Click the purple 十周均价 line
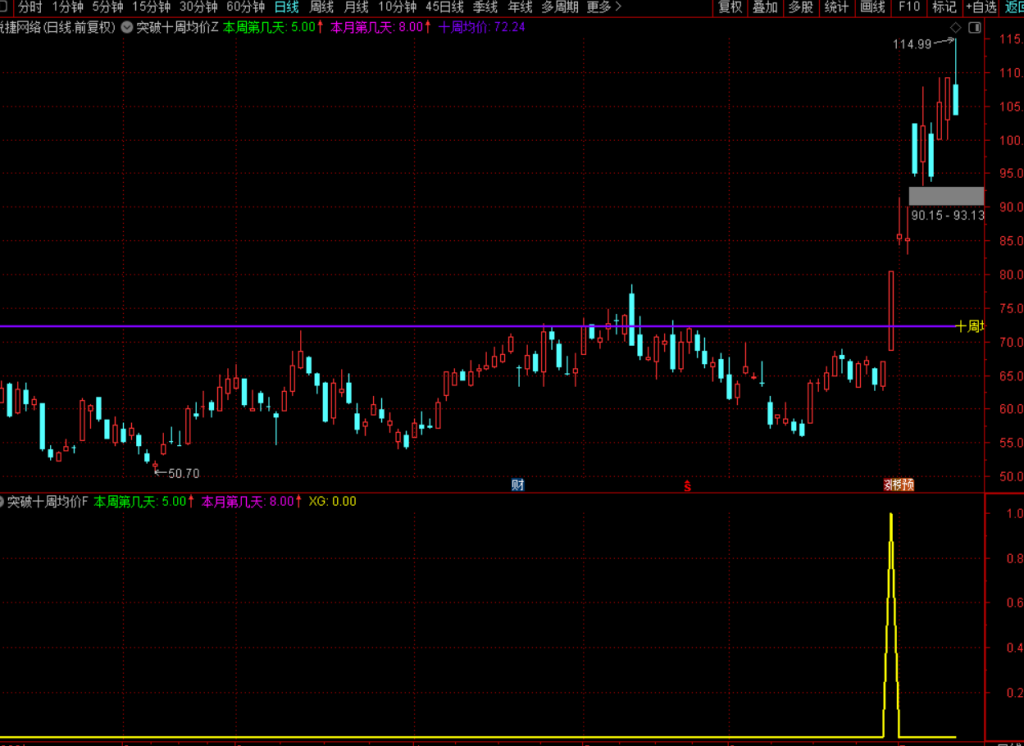This screenshot has height=746, width=1024. [477, 326]
